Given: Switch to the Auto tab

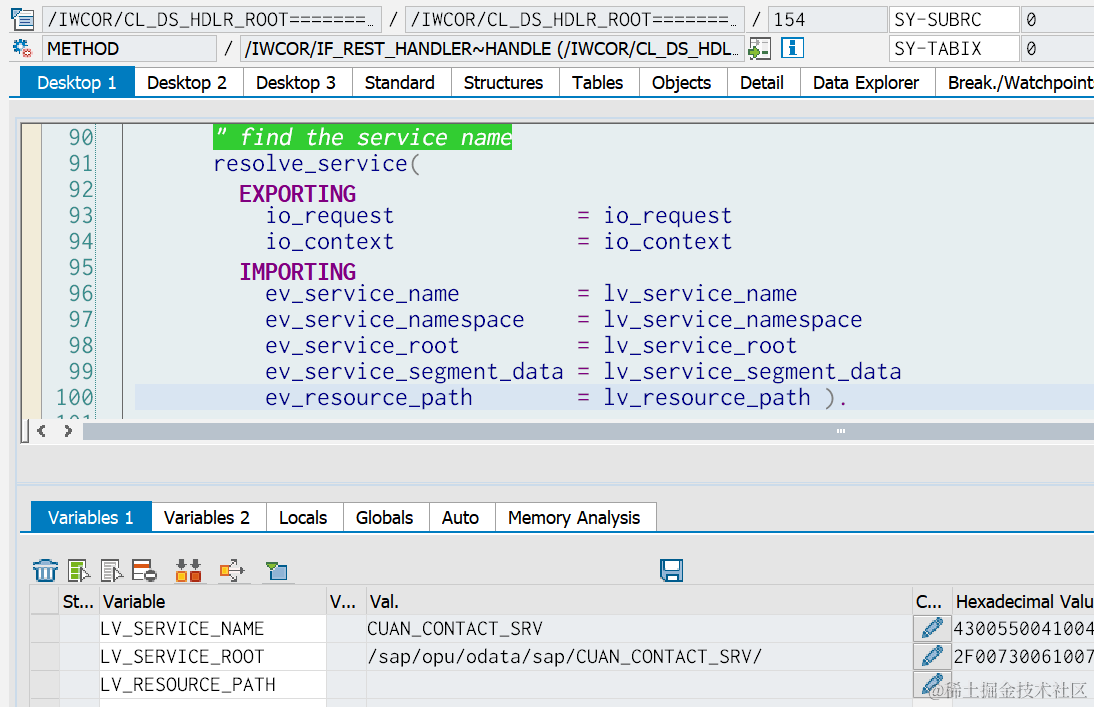Looking at the screenshot, I should pos(460,517).
